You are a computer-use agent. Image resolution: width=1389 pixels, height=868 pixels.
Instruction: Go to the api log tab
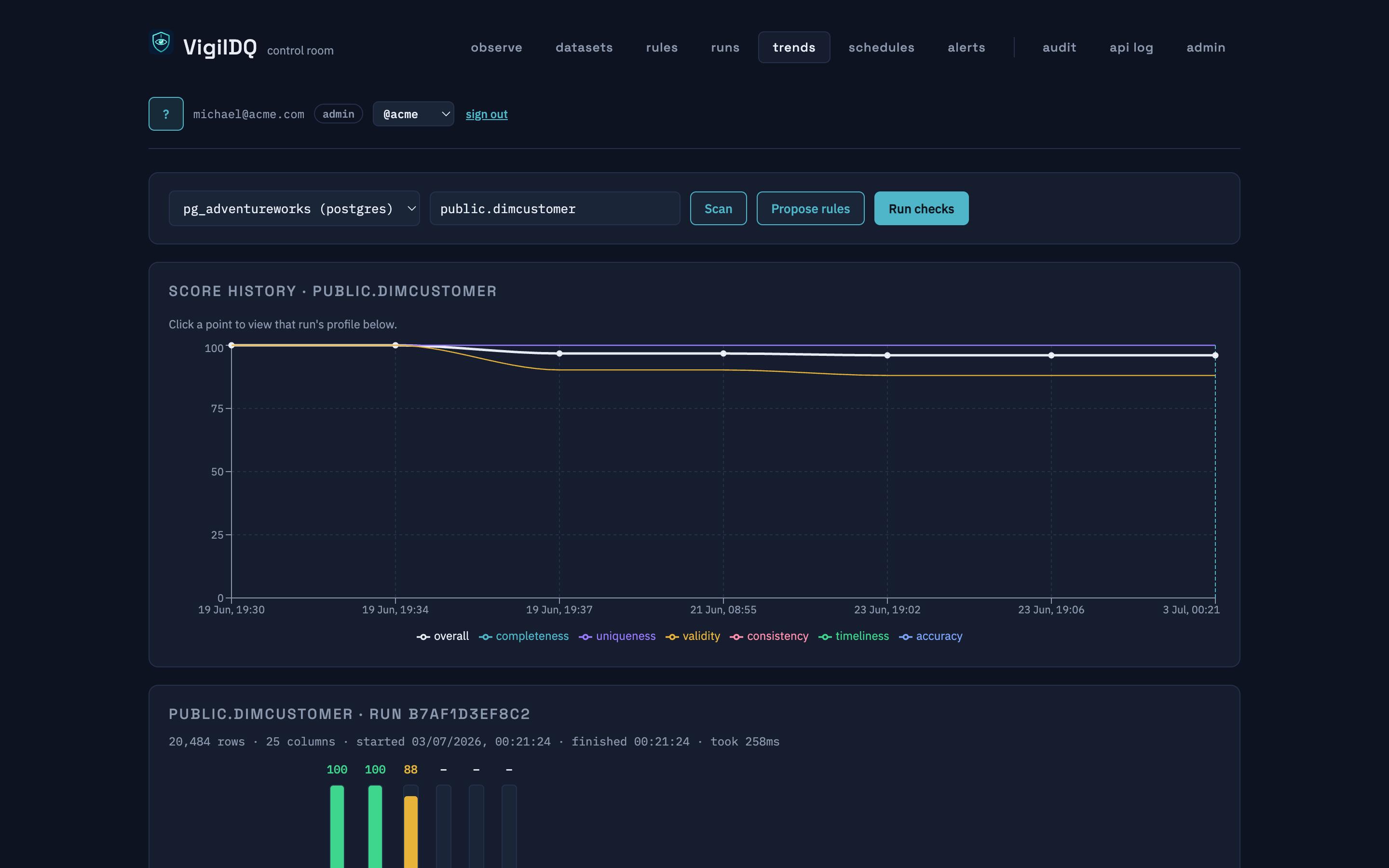click(1131, 47)
